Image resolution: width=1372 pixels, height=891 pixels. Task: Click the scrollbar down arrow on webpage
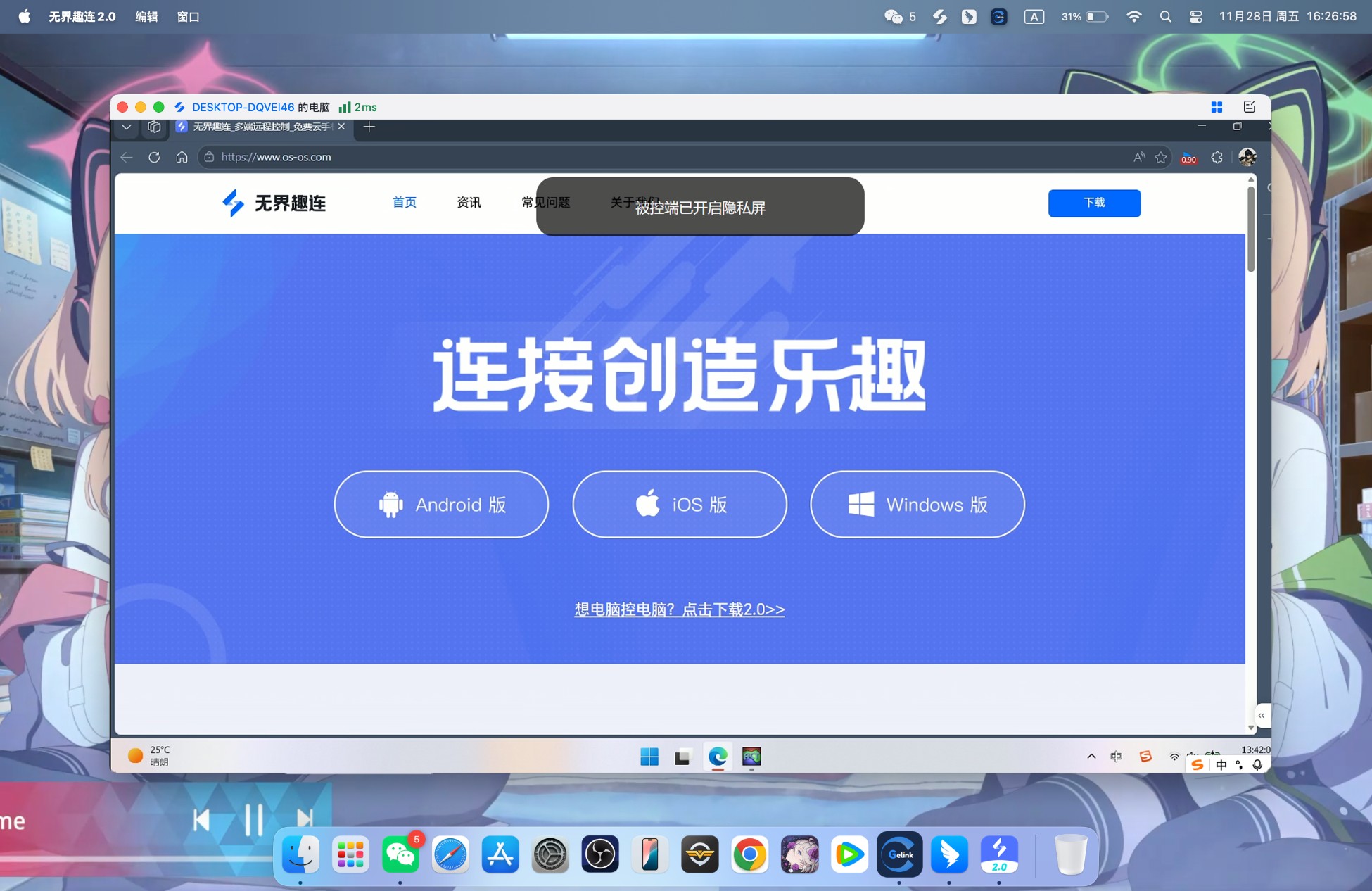coord(1251,727)
